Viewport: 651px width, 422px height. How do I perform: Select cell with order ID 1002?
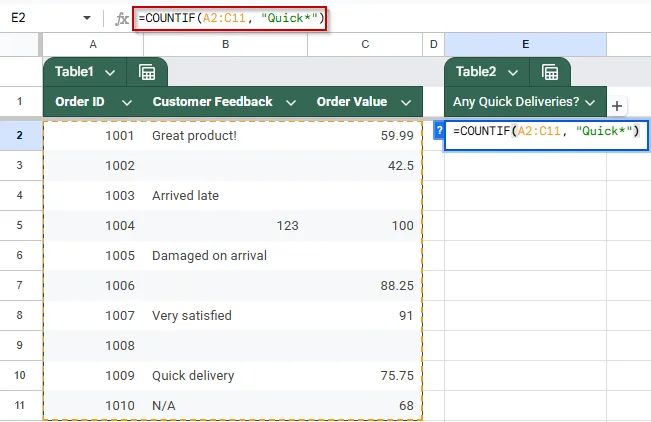(x=93, y=165)
